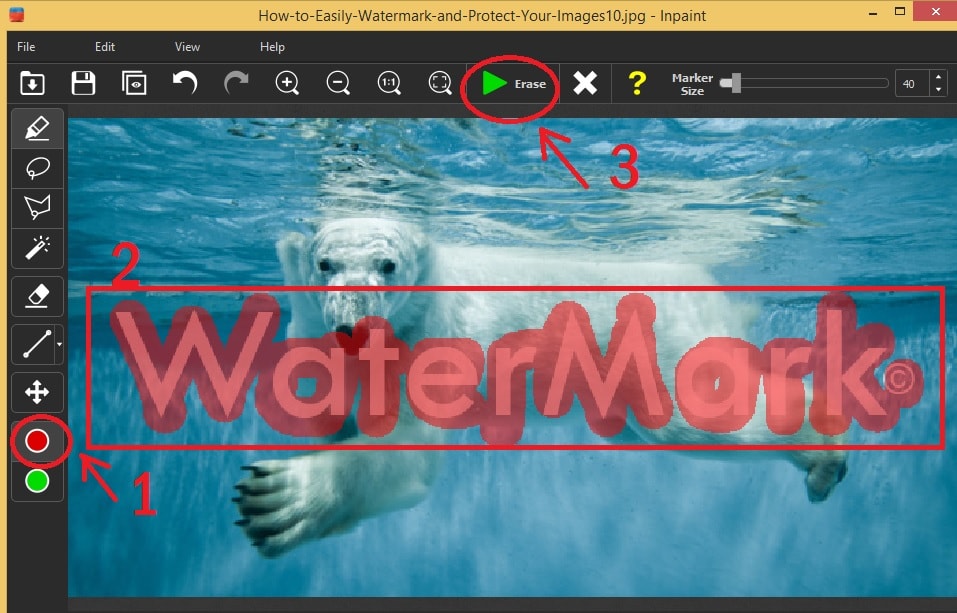
Task: Select the green donor marker color
Action: pos(37,481)
